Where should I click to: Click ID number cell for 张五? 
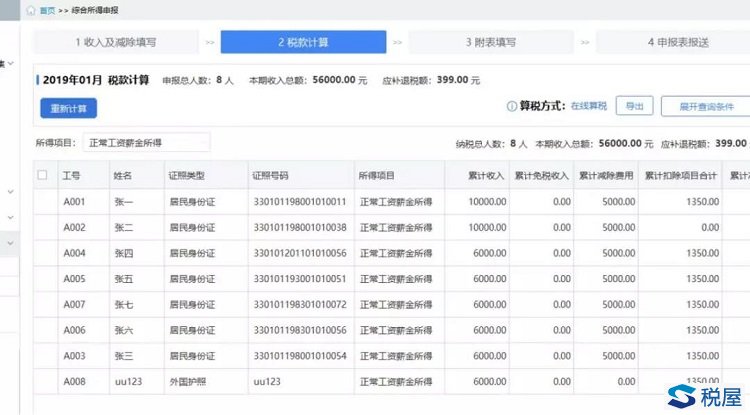tap(299, 278)
